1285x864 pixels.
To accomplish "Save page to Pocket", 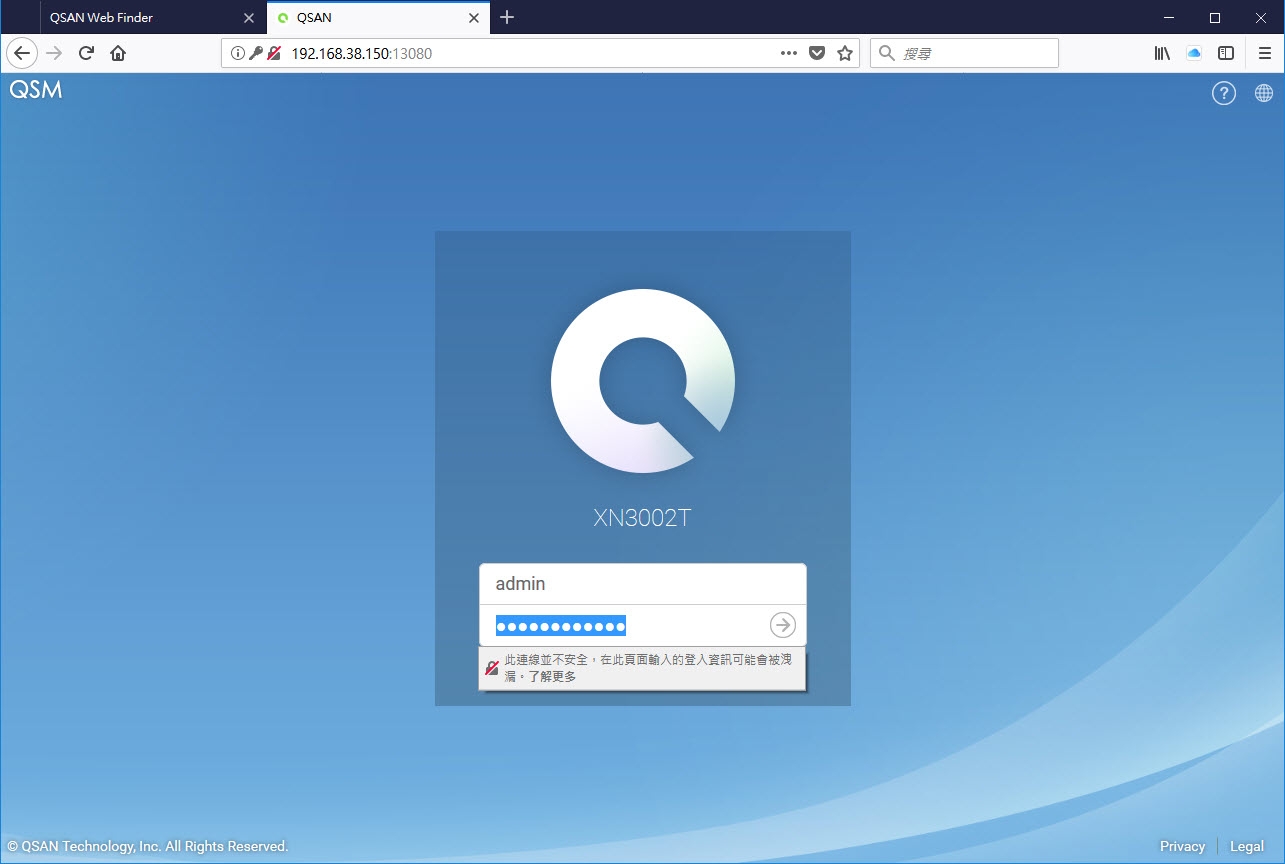I will click(817, 53).
